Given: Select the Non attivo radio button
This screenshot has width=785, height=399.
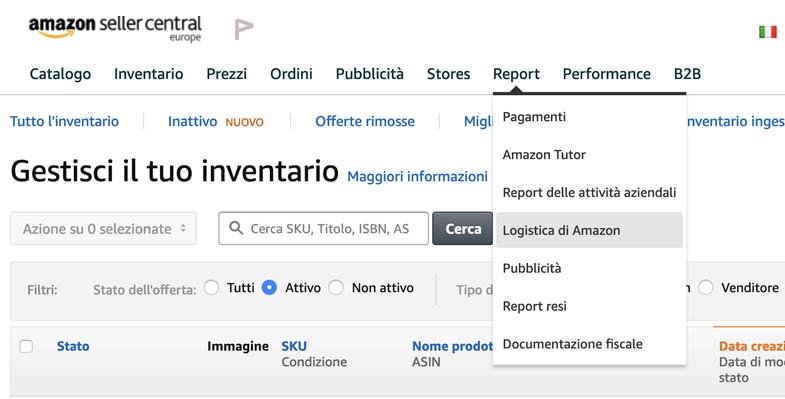Looking at the screenshot, I should click(336, 287).
